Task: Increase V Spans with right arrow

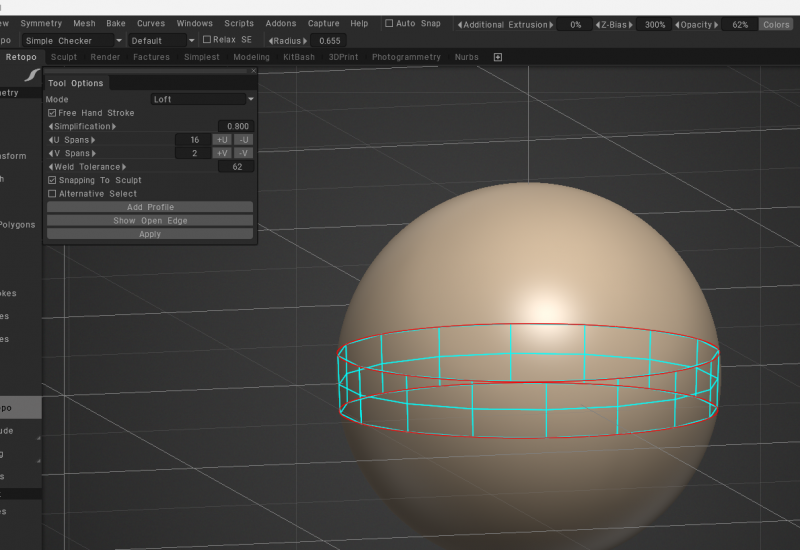Action: (x=93, y=153)
